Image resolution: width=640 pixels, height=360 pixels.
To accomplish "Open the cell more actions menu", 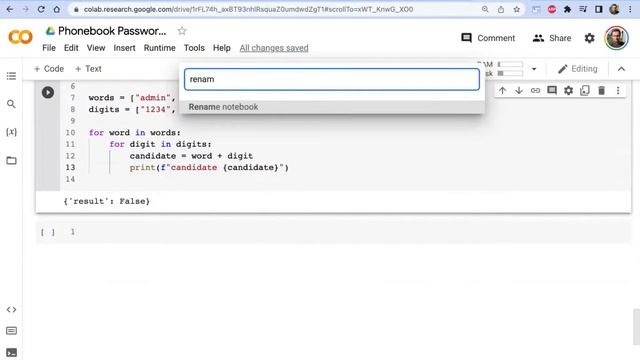I will point(618,90).
